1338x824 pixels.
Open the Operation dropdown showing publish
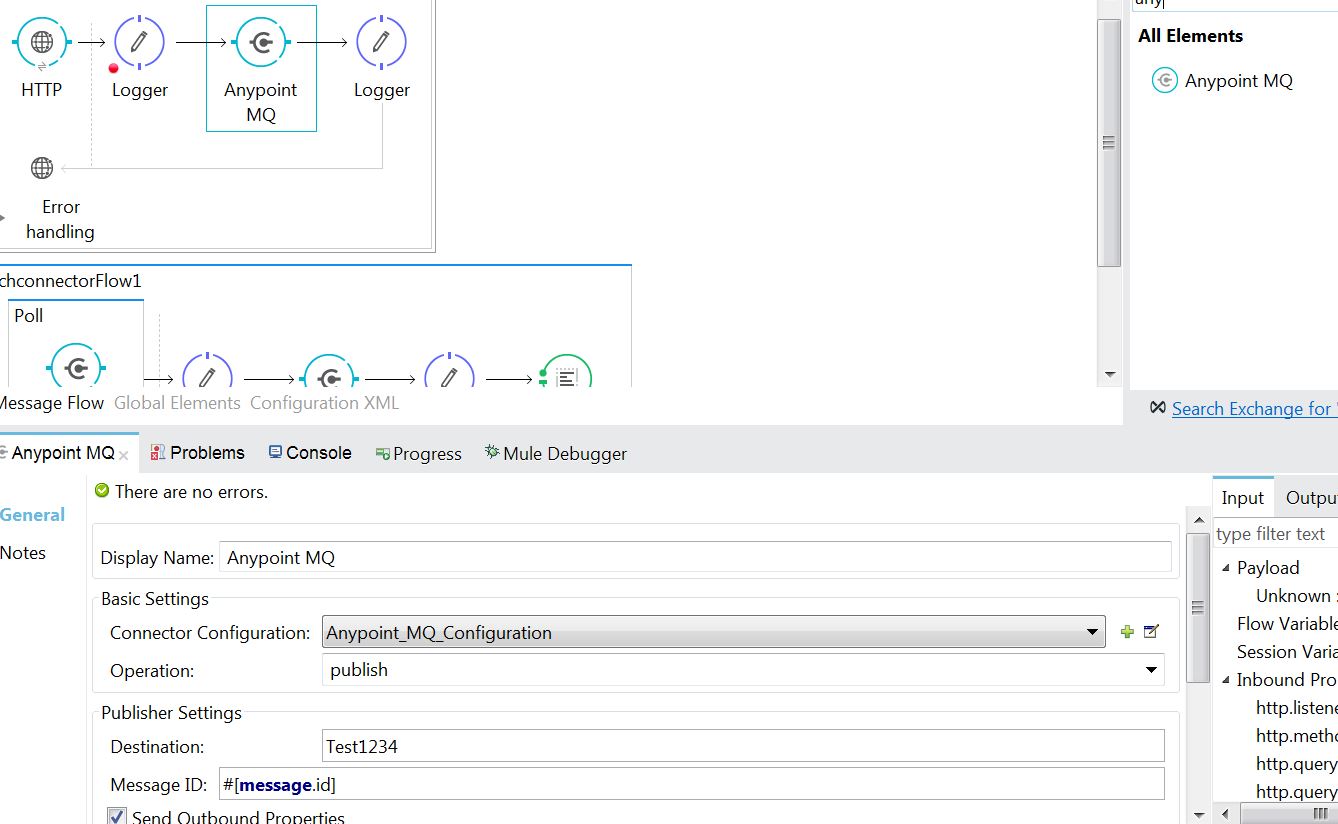1150,670
